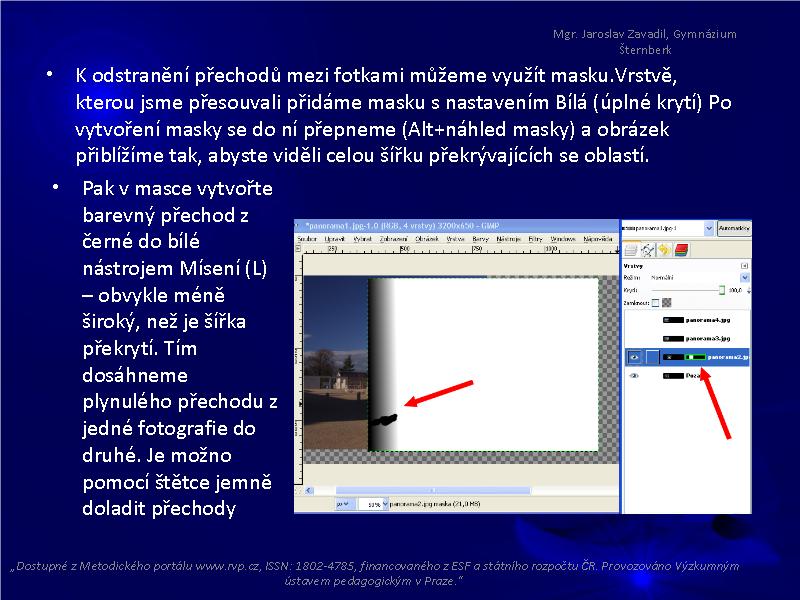Open the Nápověda menu

(x=597, y=239)
